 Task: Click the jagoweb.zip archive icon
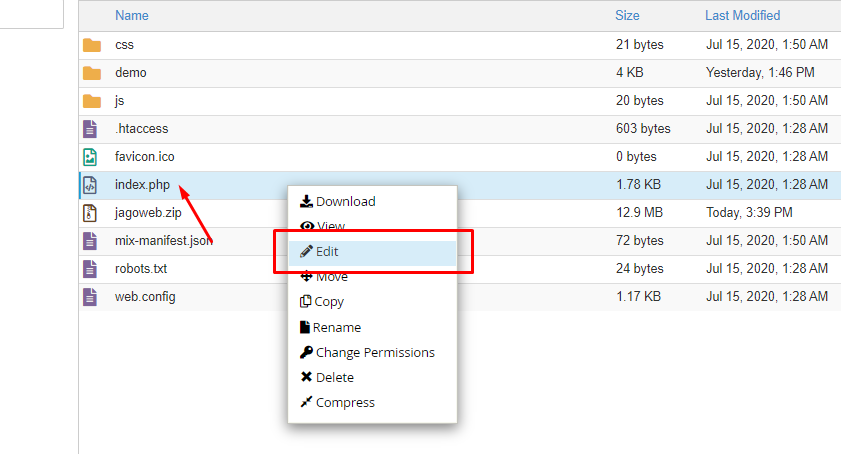[90, 213]
